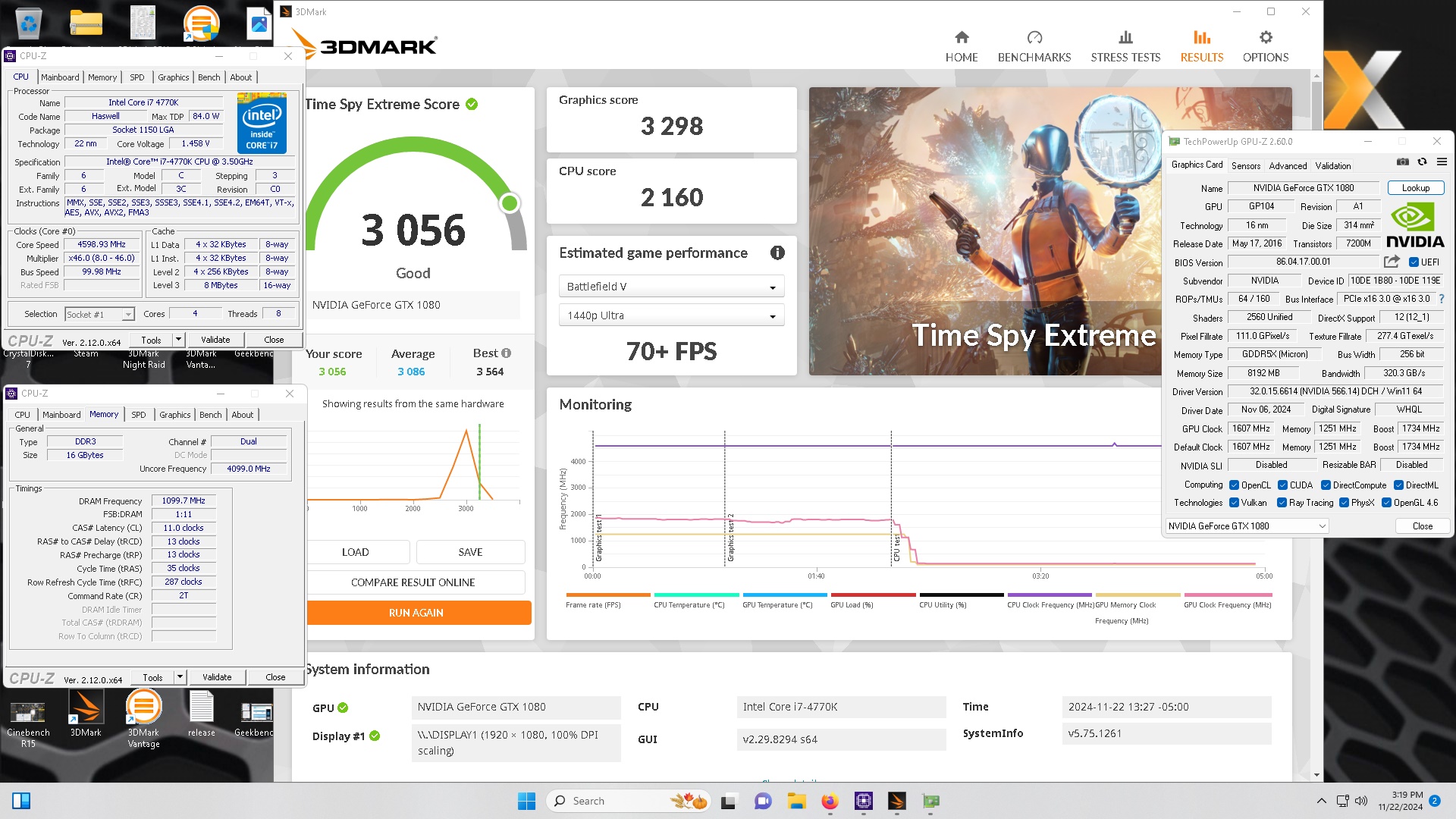Open OPTIONS gear in 3DMark
Screen dimensions: 1456x819
pyautogui.click(x=1266, y=37)
